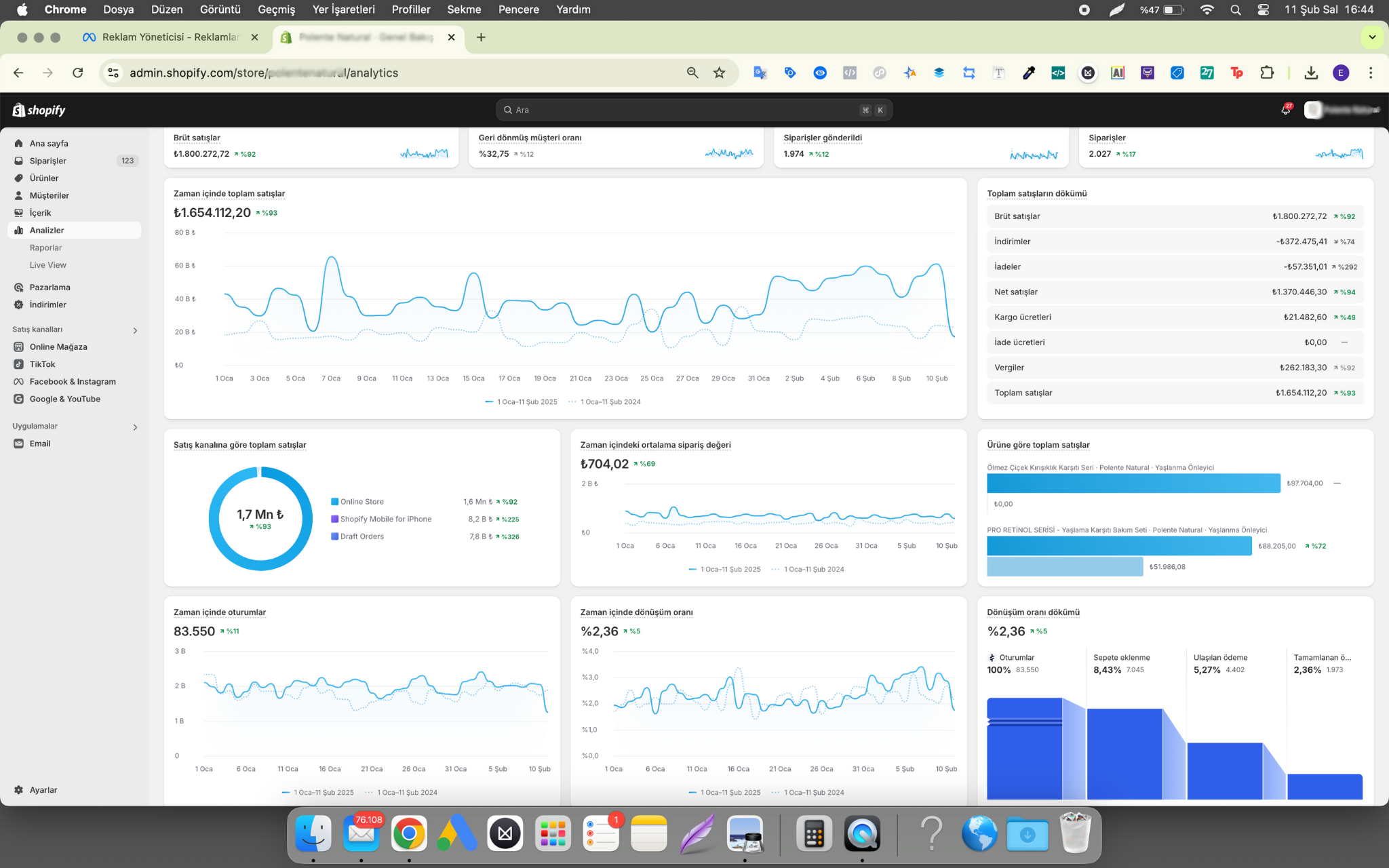Open the Pazarlama section
This screenshot has width=1389, height=868.
(x=50, y=288)
